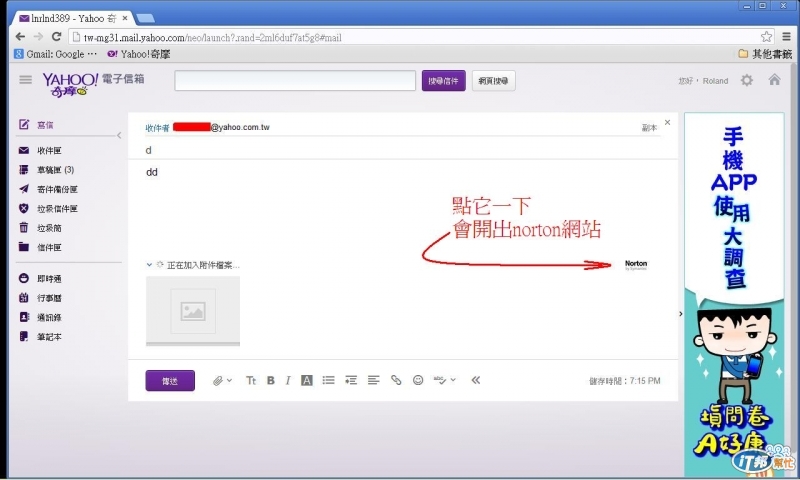Click the browser Forward arrow
This screenshot has height=480, width=800.
38,37
